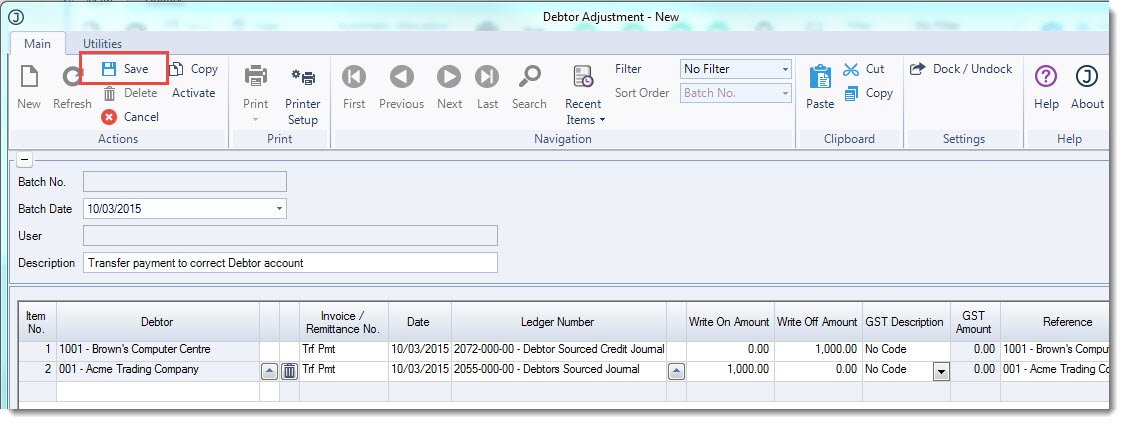The image size is (1124, 424).
Task: Click Activate in the Actions group
Action: pos(194,93)
